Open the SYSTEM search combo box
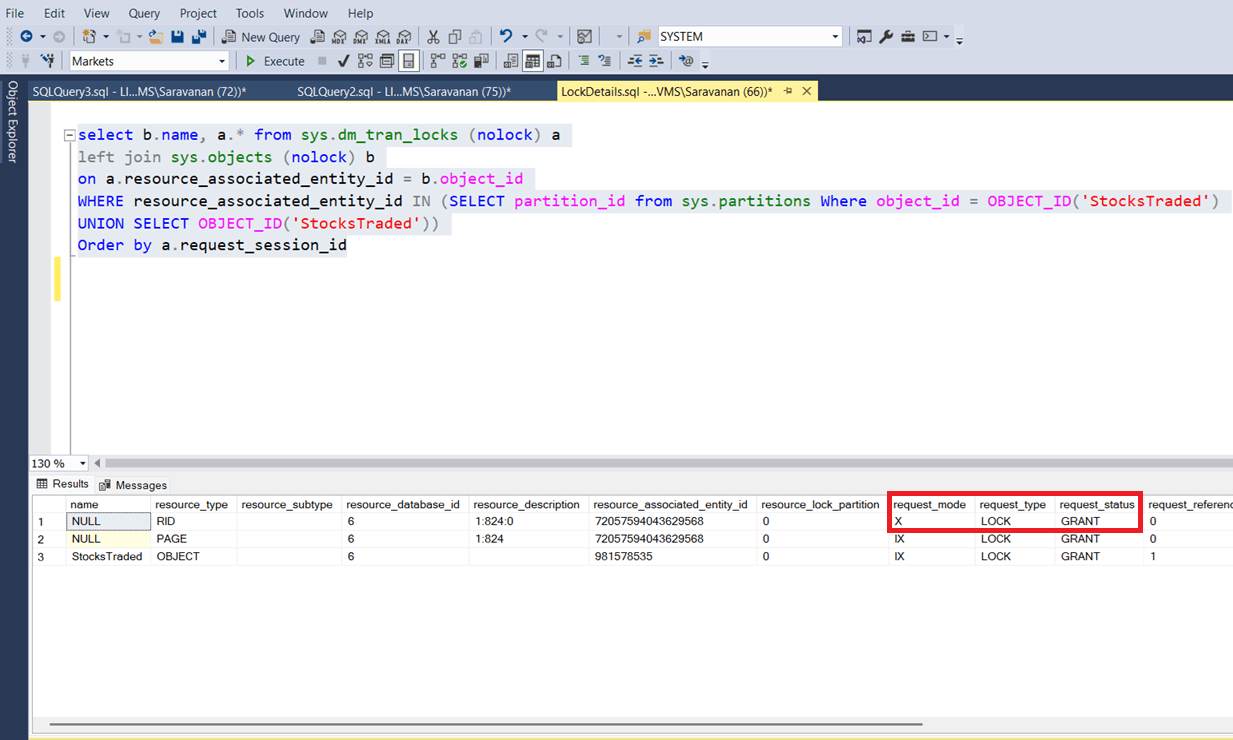This screenshot has width=1233, height=740. (x=835, y=37)
